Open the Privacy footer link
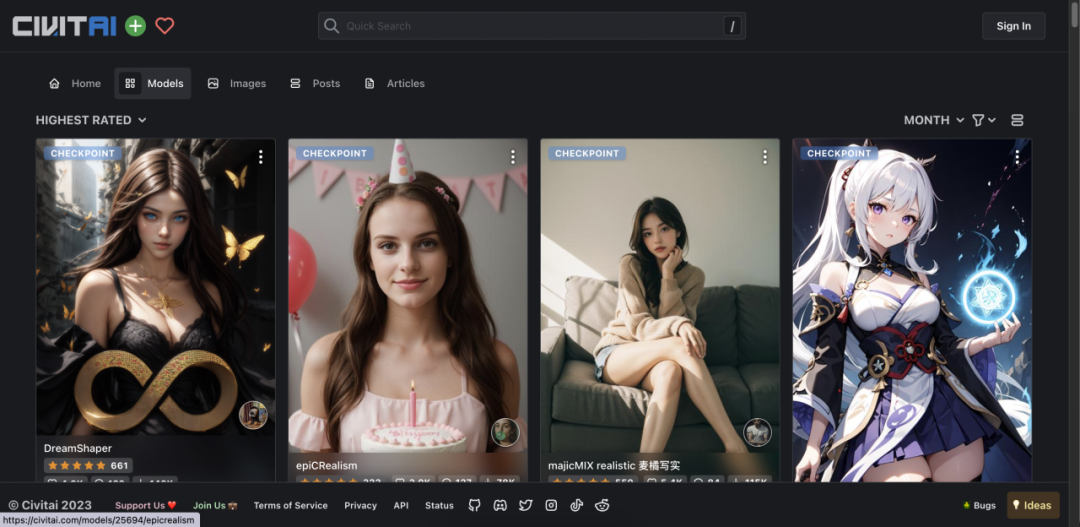This screenshot has height=527, width=1080. (x=360, y=505)
